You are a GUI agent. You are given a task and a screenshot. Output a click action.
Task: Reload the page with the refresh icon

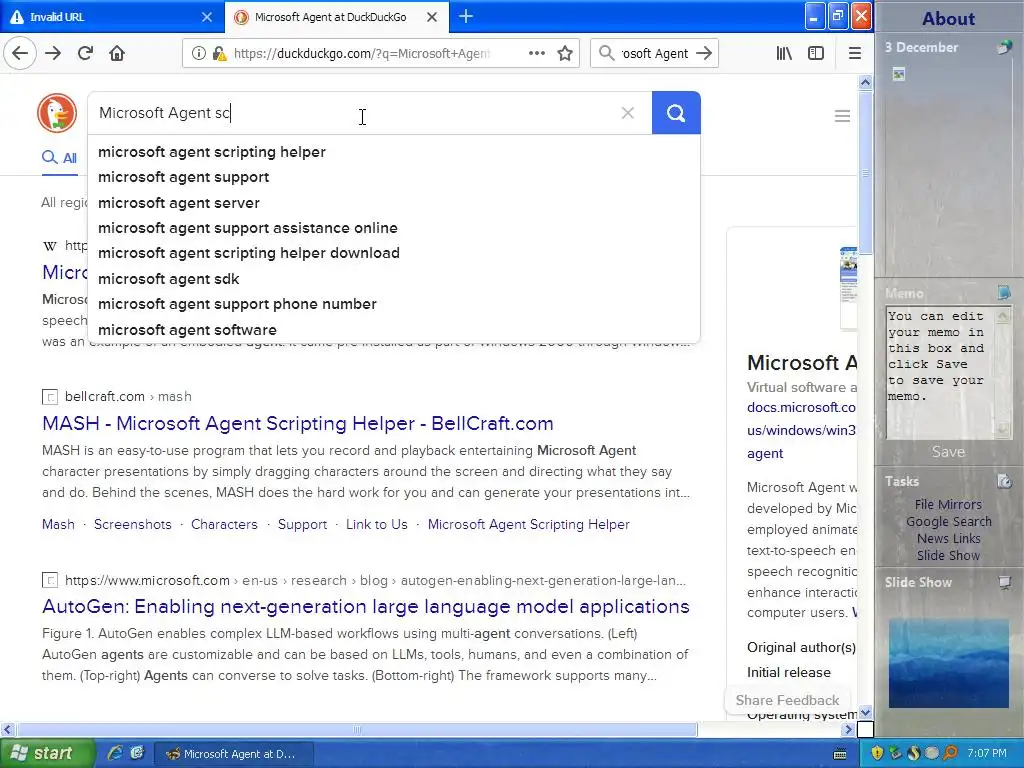(x=85, y=53)
